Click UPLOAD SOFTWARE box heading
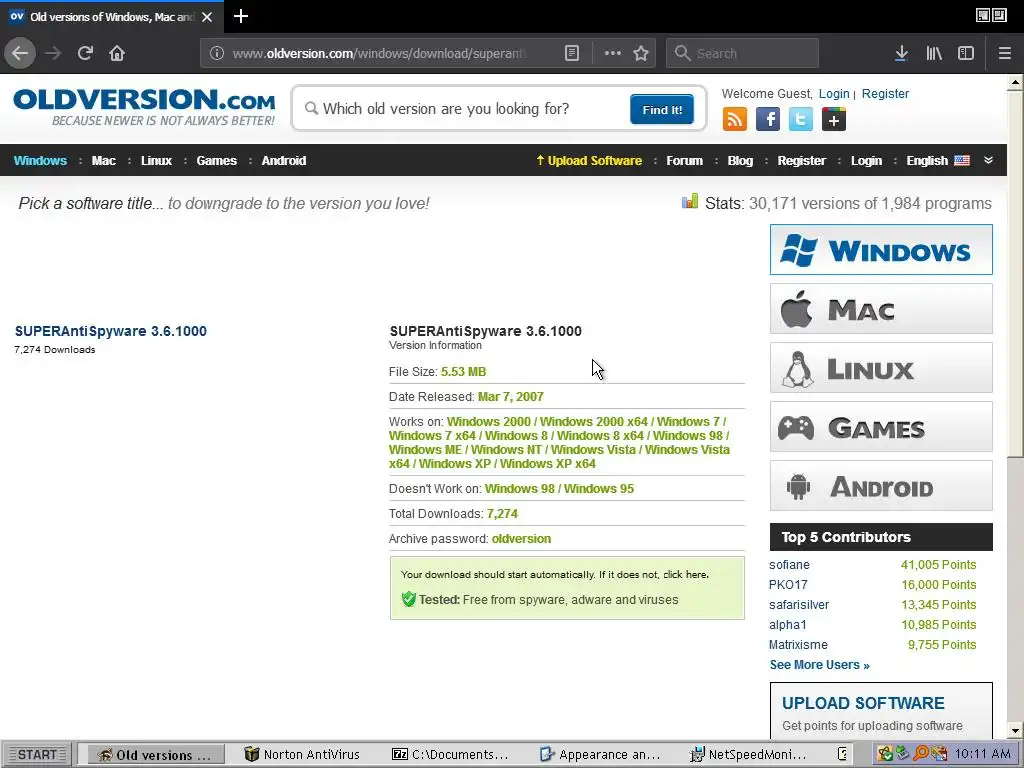The width and height of the screenshot is (1024, 768). point(863,703)
